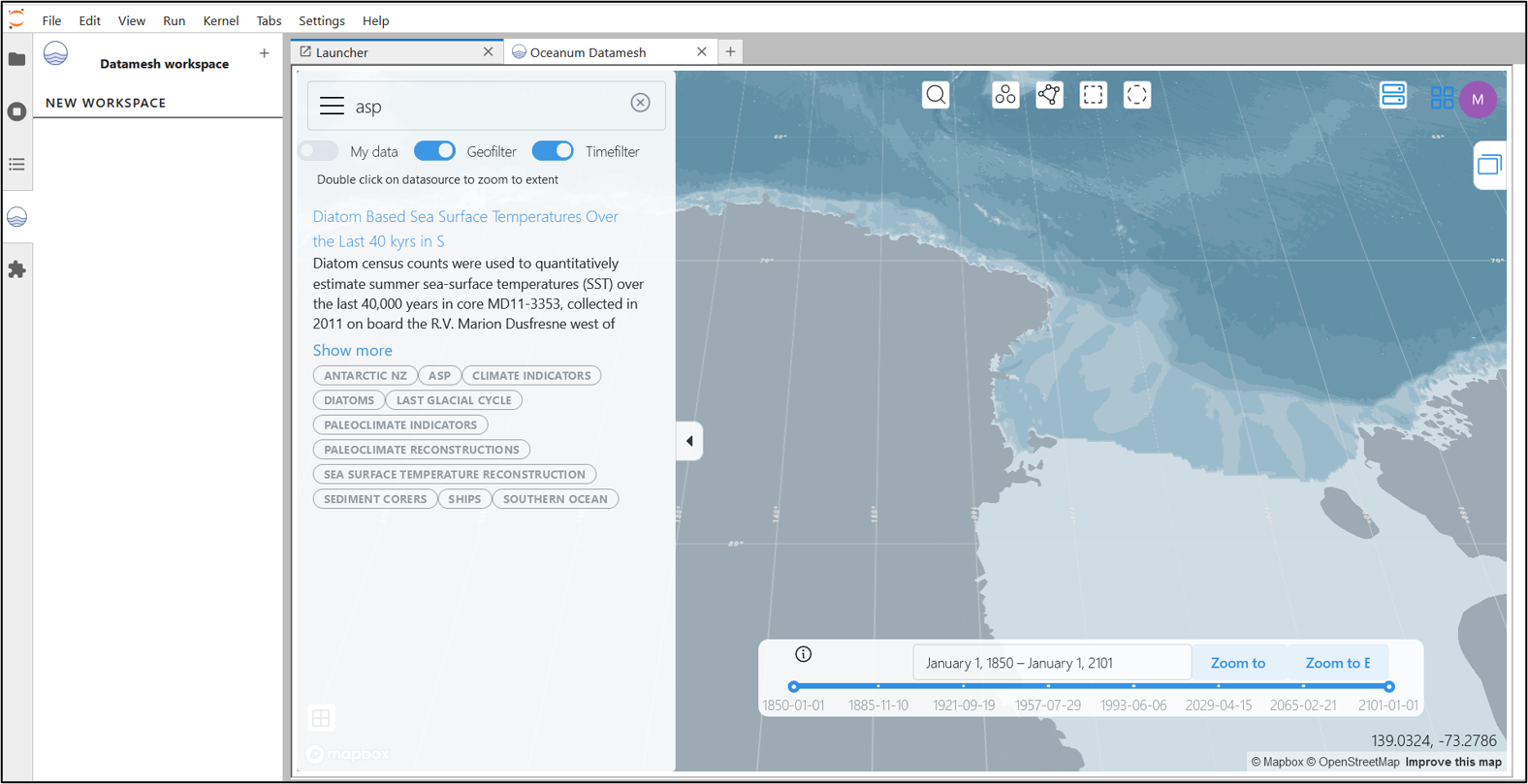Open the File Browser sidebar folder icon

pos(16,59)
